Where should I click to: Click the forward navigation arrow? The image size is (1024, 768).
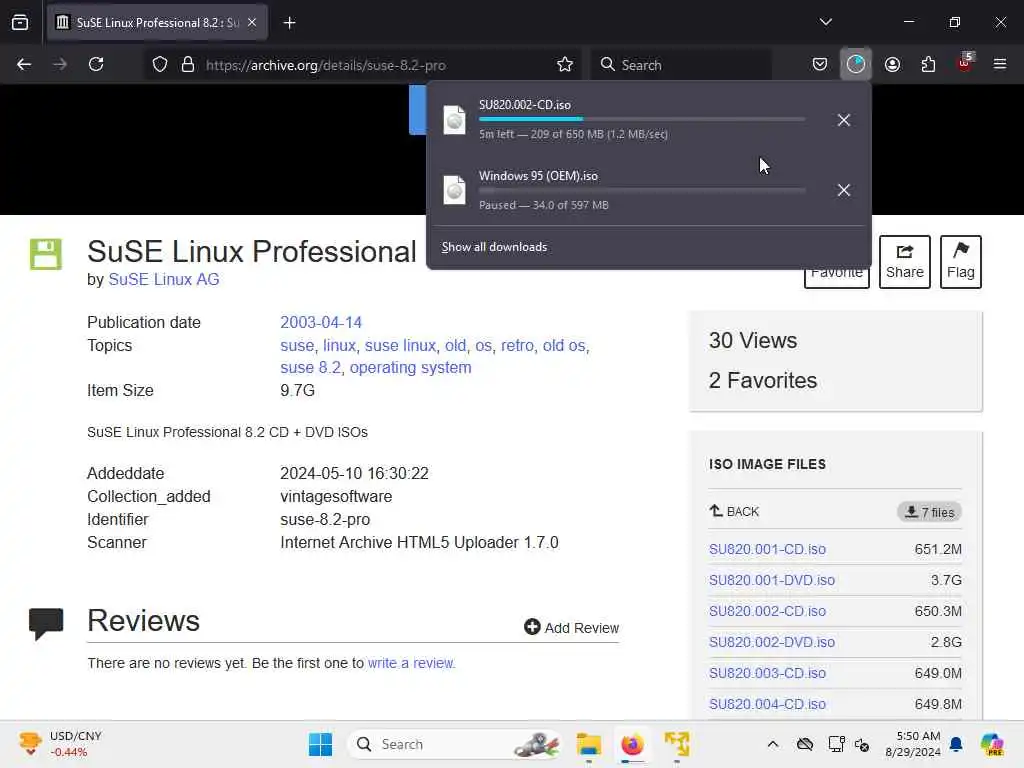click(59, 64)
